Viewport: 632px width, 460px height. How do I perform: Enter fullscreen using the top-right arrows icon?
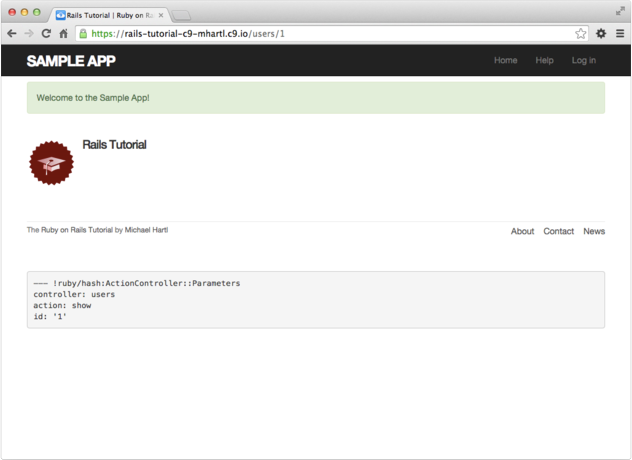(x=620, y=11)
